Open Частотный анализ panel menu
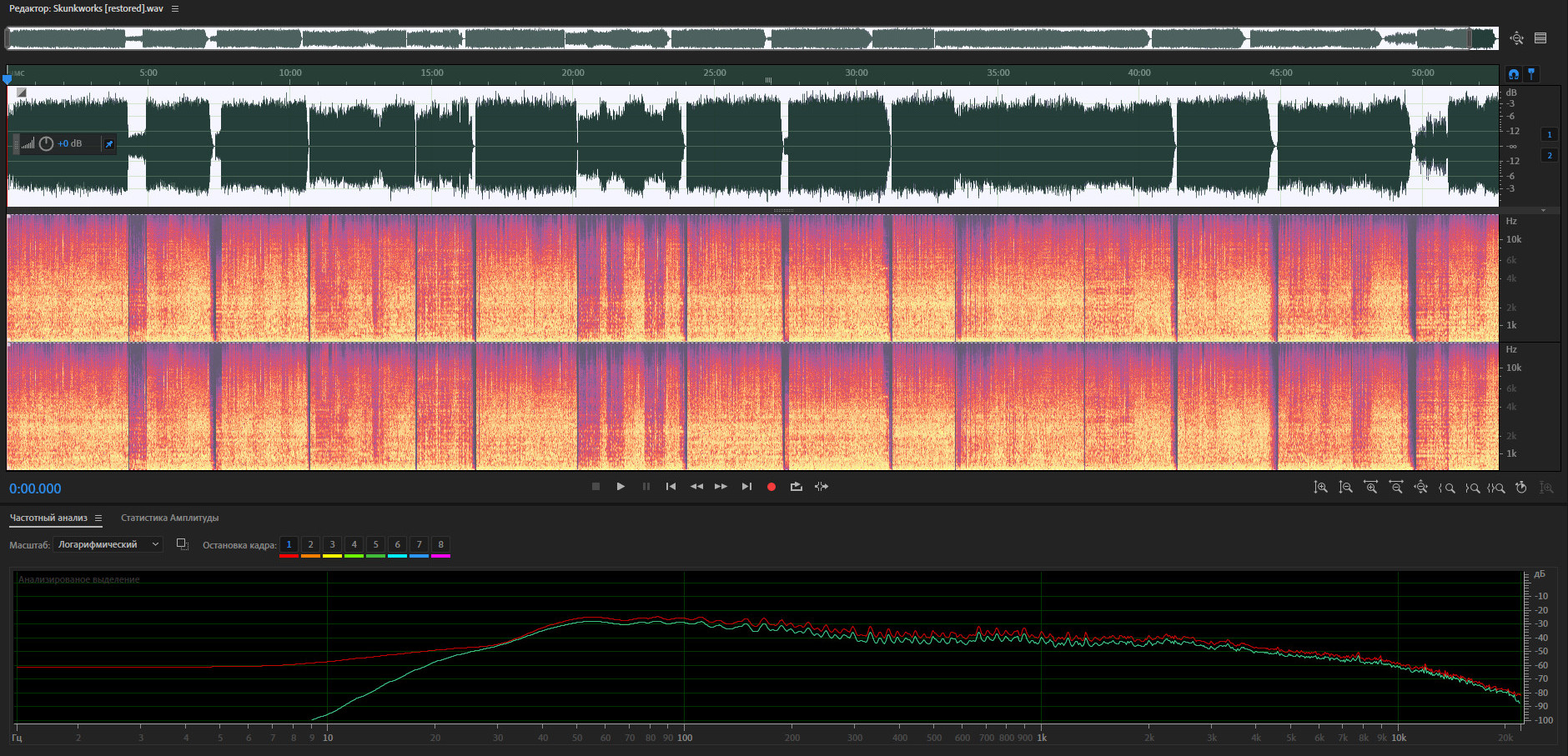Image resolution: width=1568 pixels, height=756 pixels. click(98, 518)
